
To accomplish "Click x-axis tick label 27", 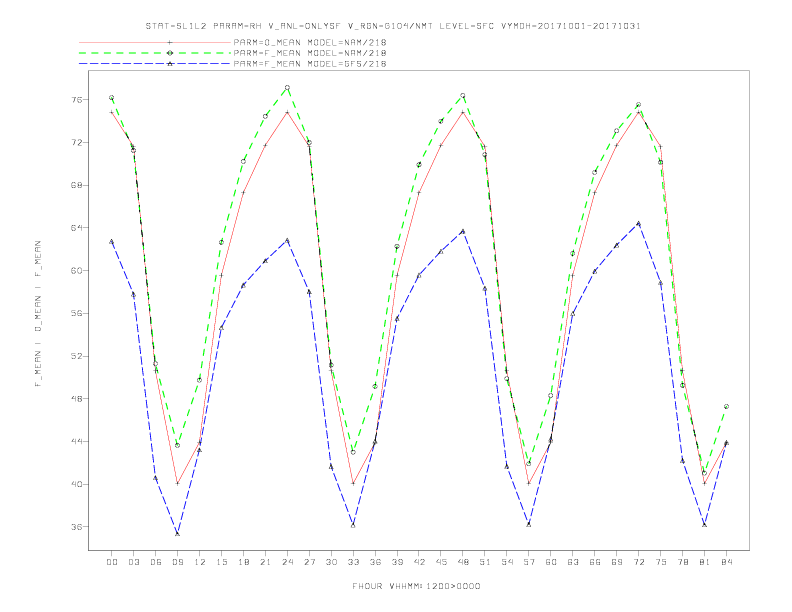I will click(309, 562).
